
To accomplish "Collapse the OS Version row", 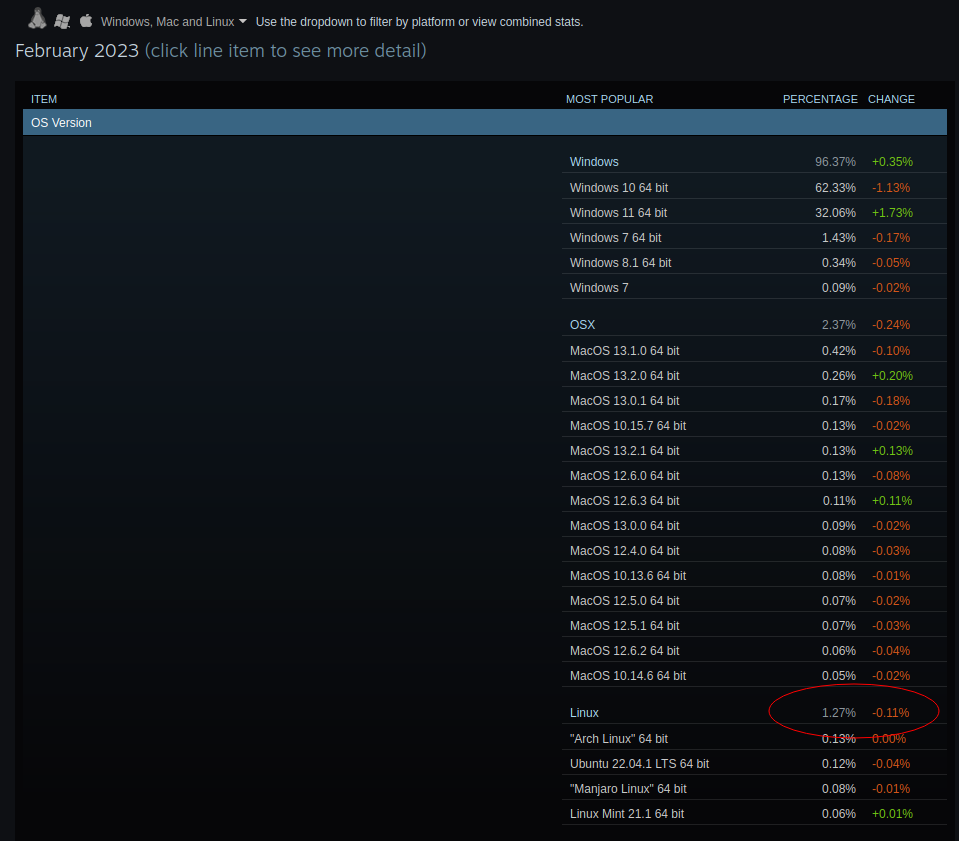I will pos(484,122).
